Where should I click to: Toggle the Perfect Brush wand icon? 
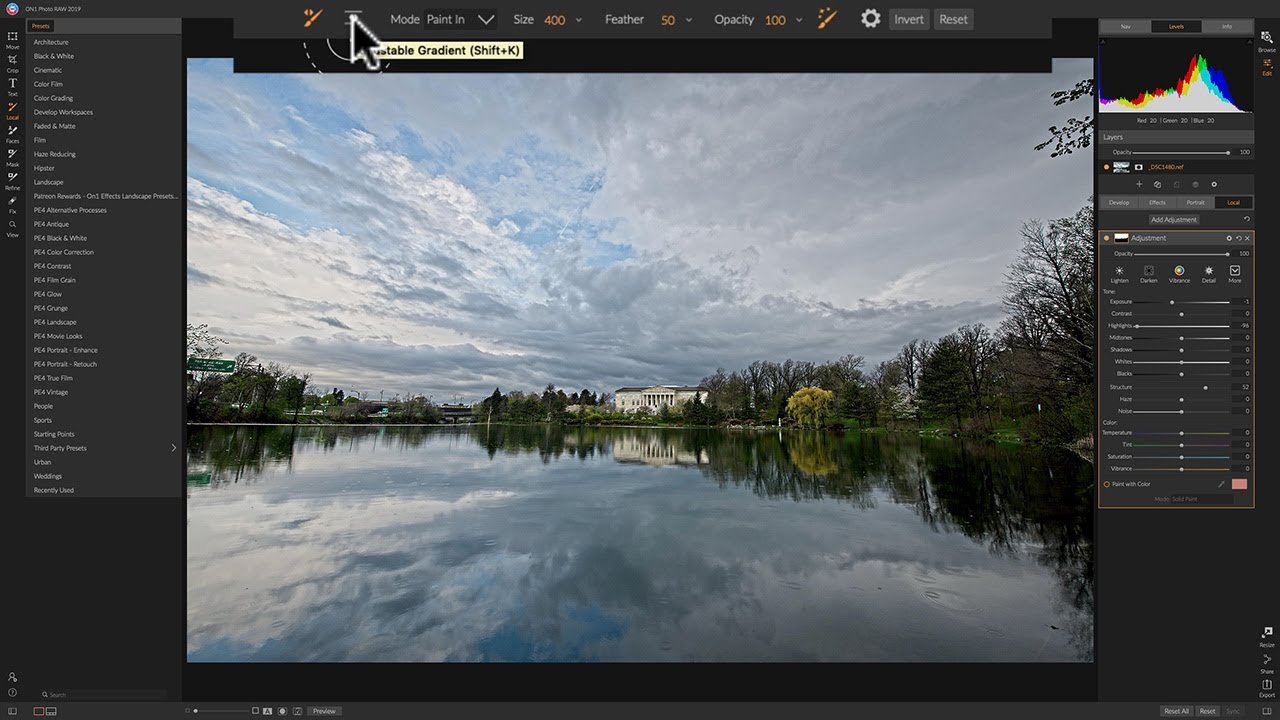827,18
